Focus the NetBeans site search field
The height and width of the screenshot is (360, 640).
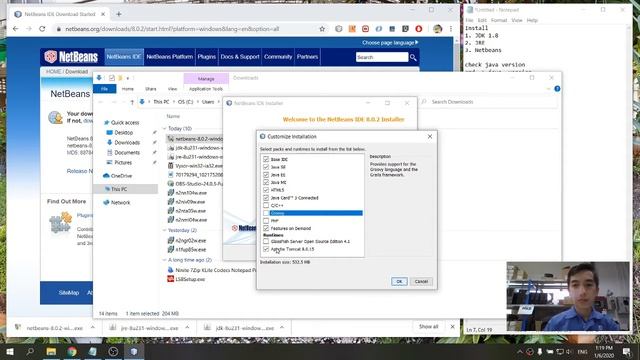click(x=382, y=57)
